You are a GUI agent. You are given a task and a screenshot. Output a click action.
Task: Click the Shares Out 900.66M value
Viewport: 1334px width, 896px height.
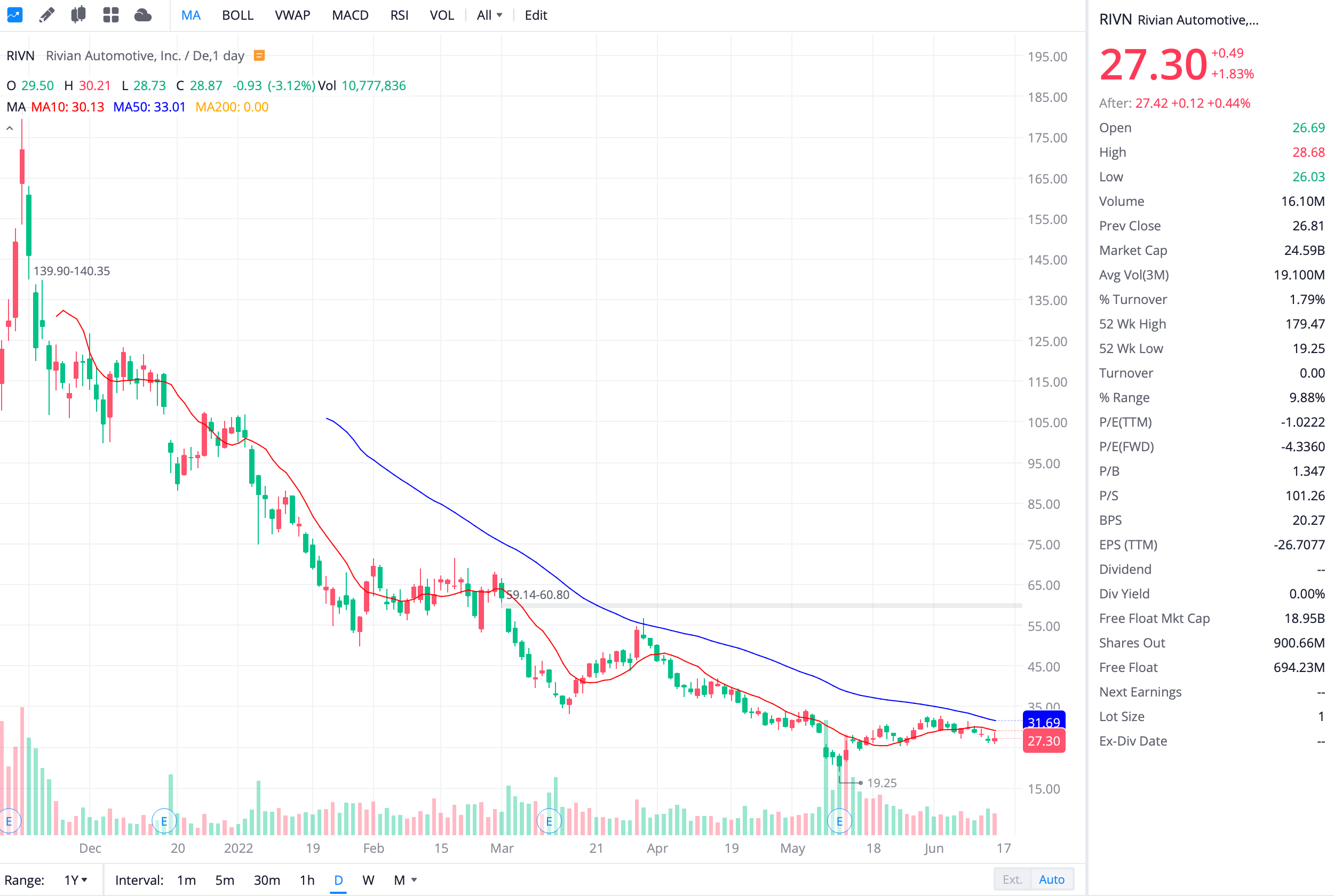pyautogui.click(x=1299, y=643)
